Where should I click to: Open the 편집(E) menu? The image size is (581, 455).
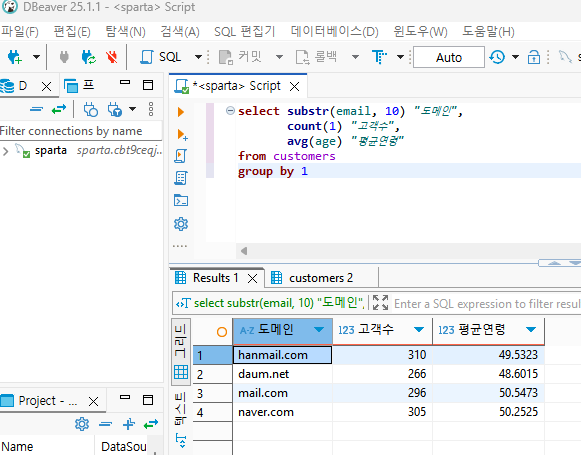tap(72, 31)
